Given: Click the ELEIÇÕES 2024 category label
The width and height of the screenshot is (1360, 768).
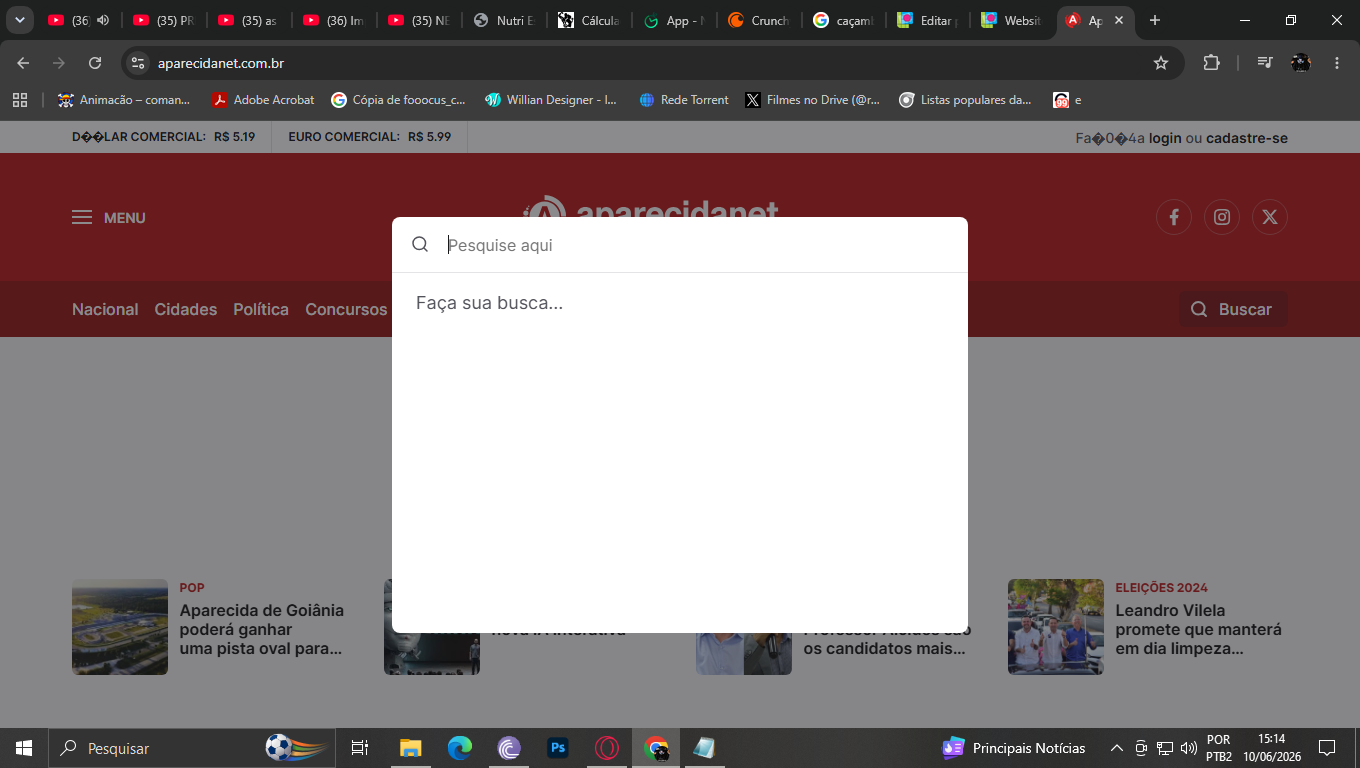Looking at the screenshot, I should pyautogui.click(x=1161, y=587).
